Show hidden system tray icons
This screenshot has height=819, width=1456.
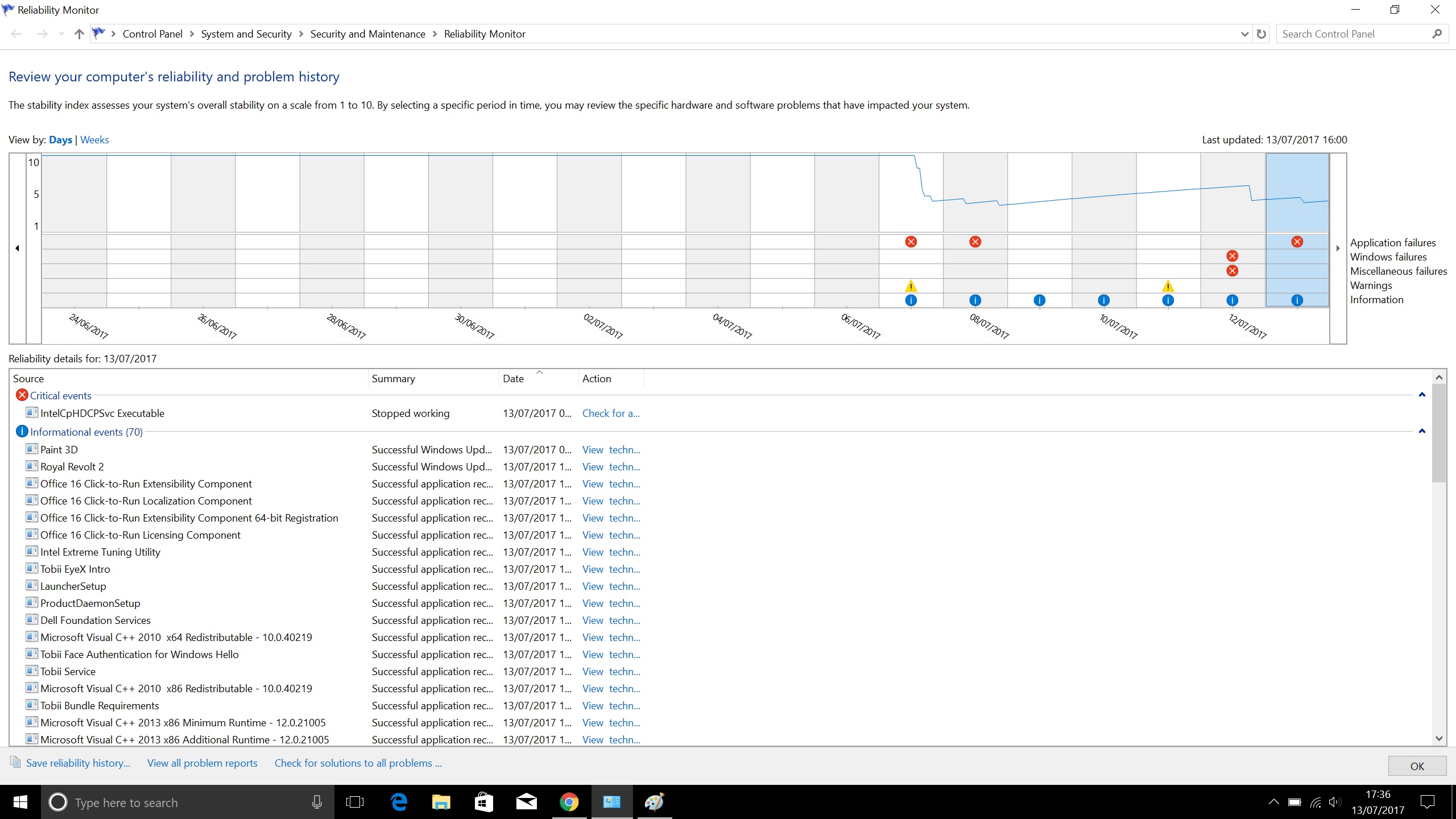point(1274,803)
